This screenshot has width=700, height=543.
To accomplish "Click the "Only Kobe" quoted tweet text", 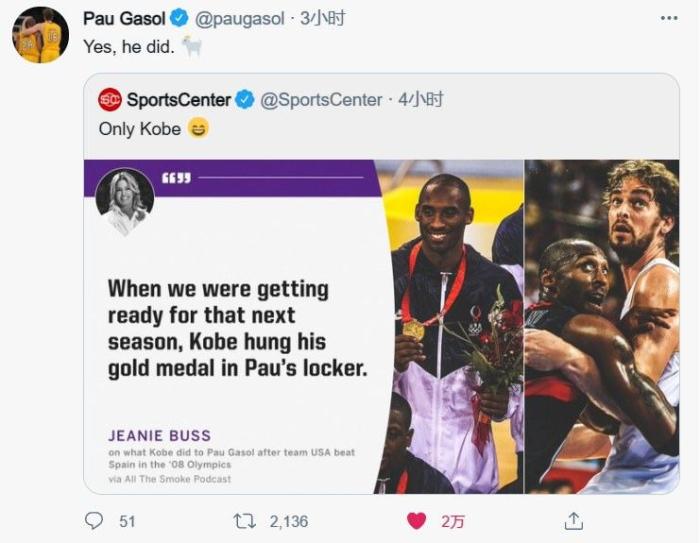I will click(x=140, y=128).
